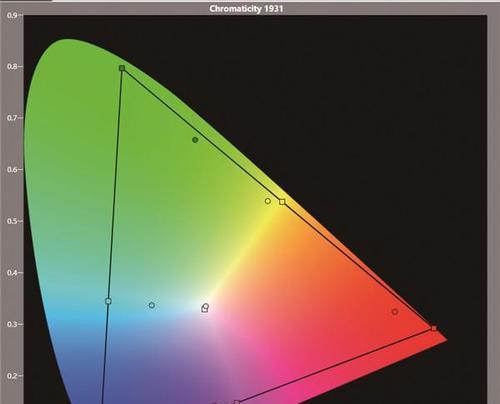Select the white point target square marker

[x=204, y=310]
